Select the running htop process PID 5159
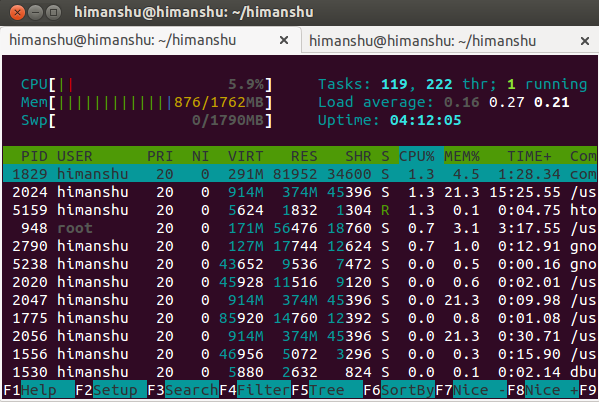599x402 pixels. pos(300,210)
